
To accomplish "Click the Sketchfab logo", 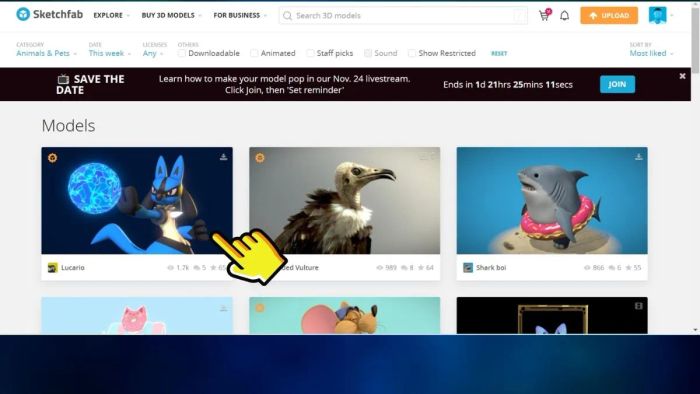I will click(50, 14).
